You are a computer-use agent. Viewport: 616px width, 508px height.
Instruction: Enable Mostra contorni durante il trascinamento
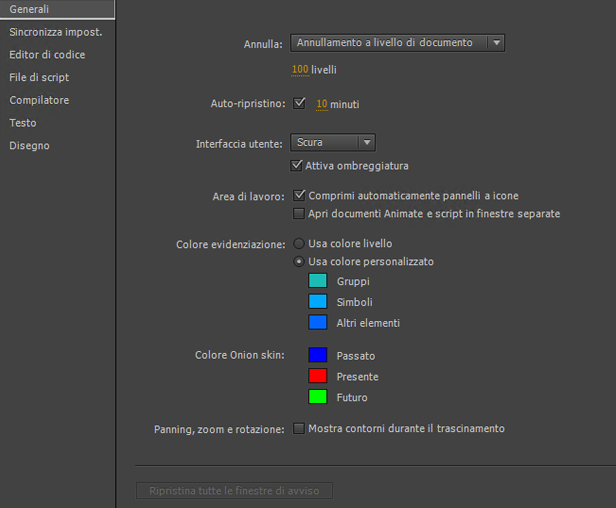point(299,429)
